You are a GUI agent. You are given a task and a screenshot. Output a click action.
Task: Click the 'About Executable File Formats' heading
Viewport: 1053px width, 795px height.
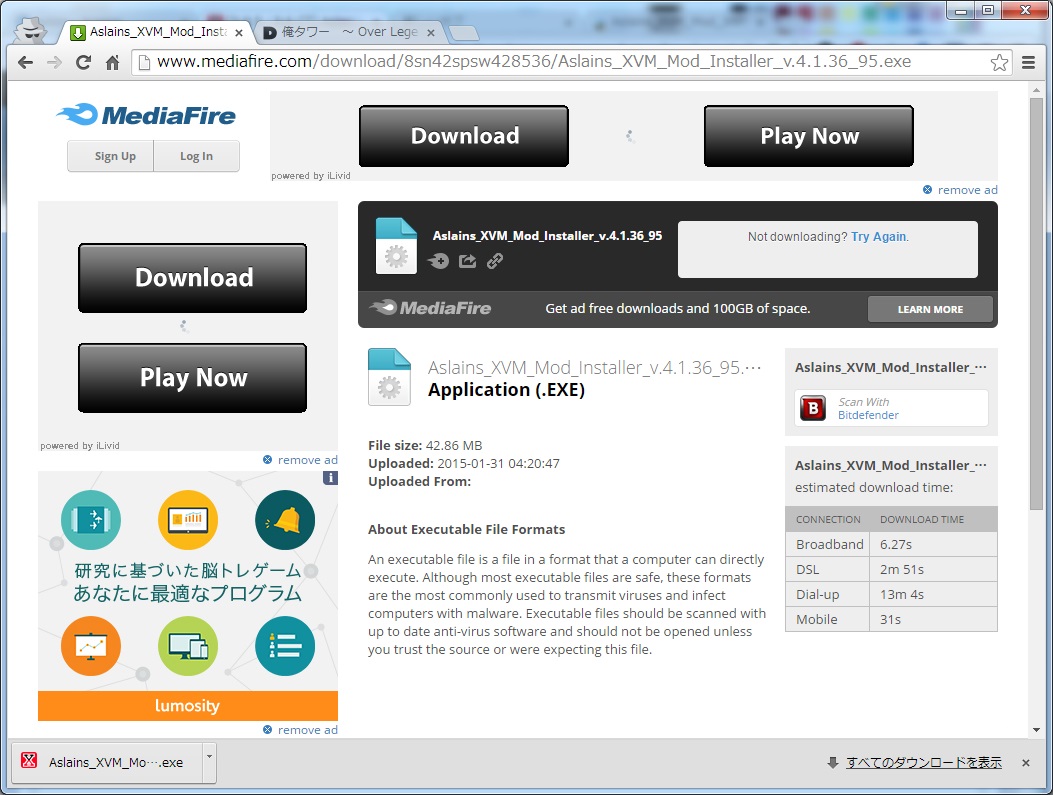(x=467, y=530)
